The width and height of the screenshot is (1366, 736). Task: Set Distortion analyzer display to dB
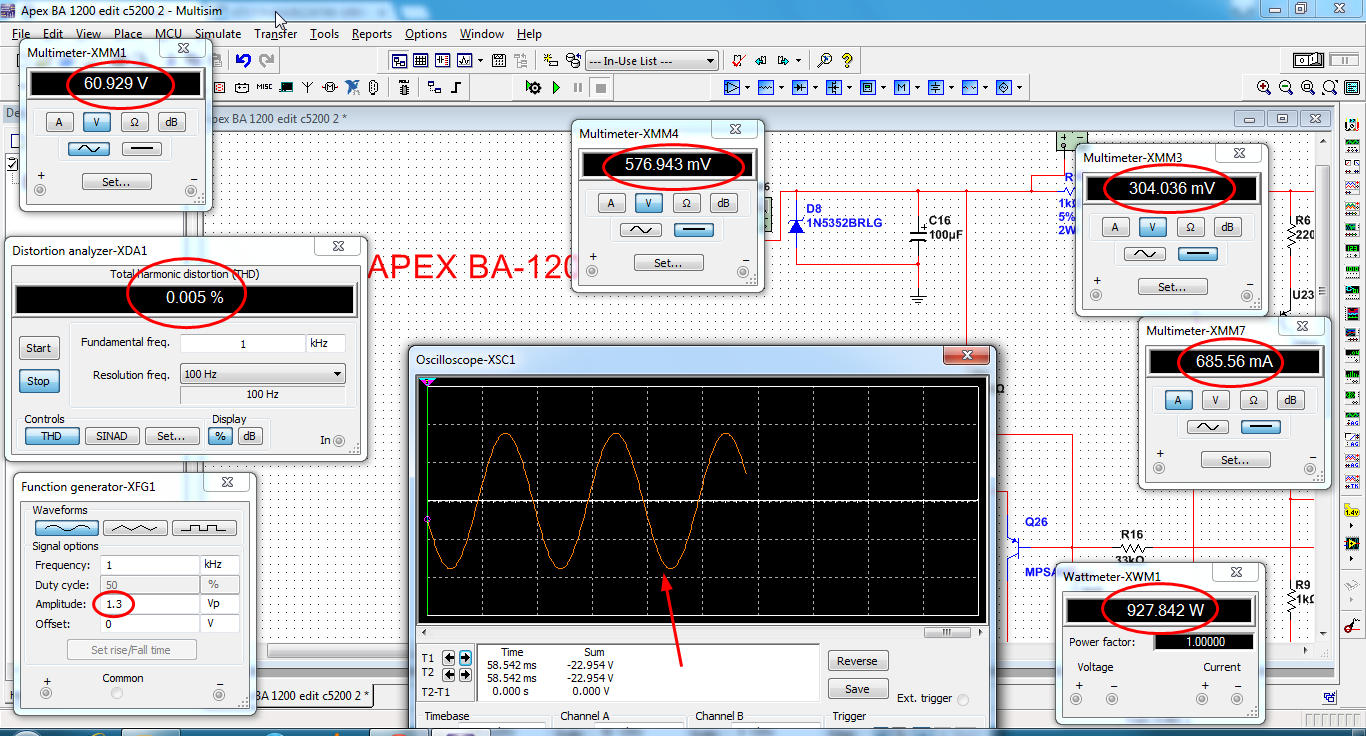coord(249,436)
